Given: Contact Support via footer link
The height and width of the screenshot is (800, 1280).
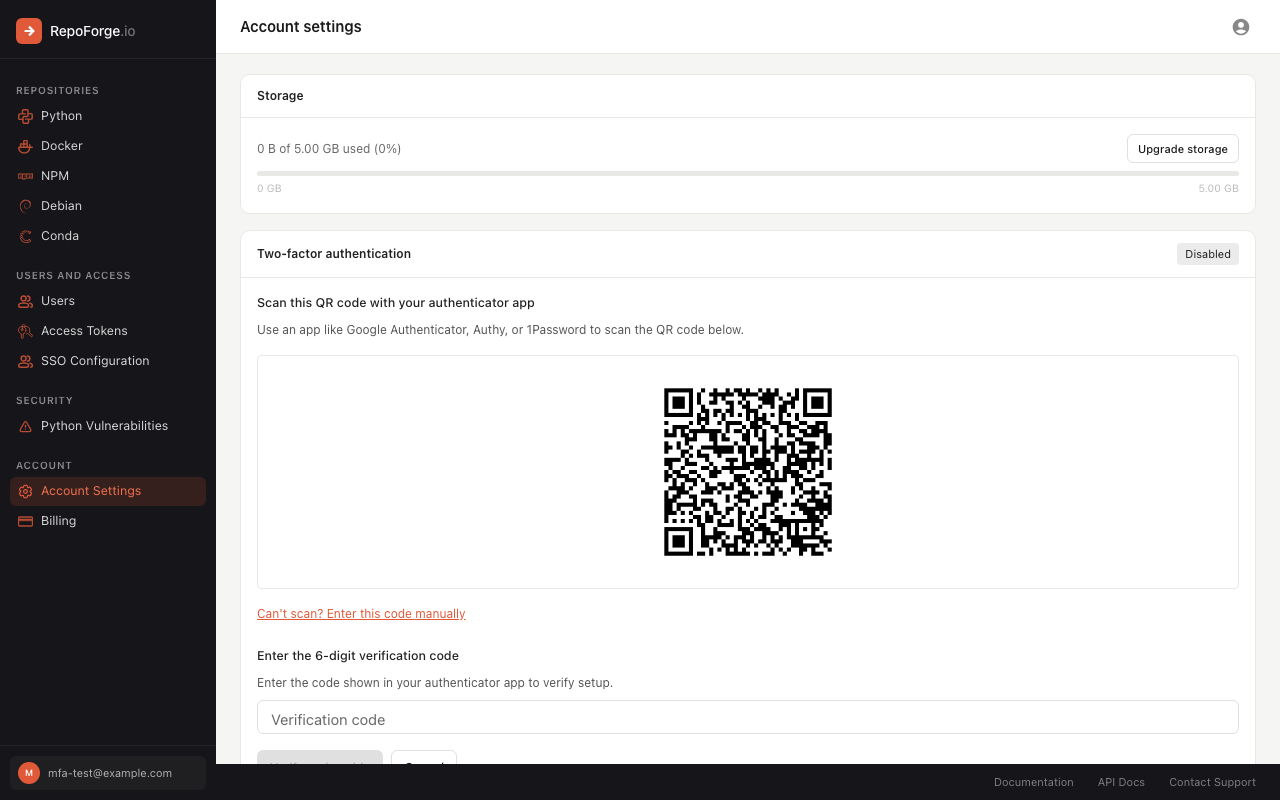Looking at the screenshot, I should coord(1212,782).
